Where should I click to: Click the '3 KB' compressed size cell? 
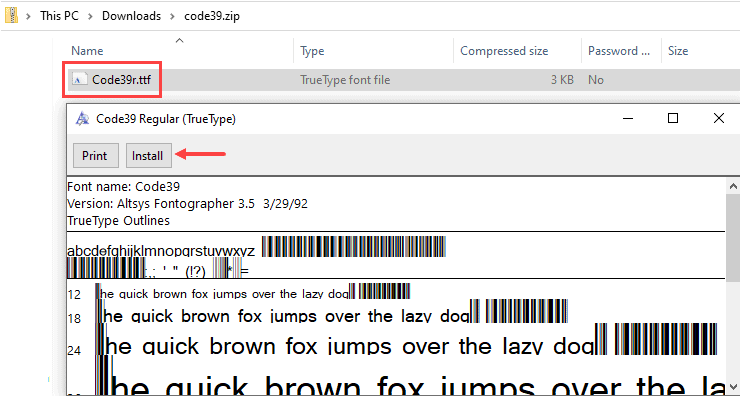562,80
